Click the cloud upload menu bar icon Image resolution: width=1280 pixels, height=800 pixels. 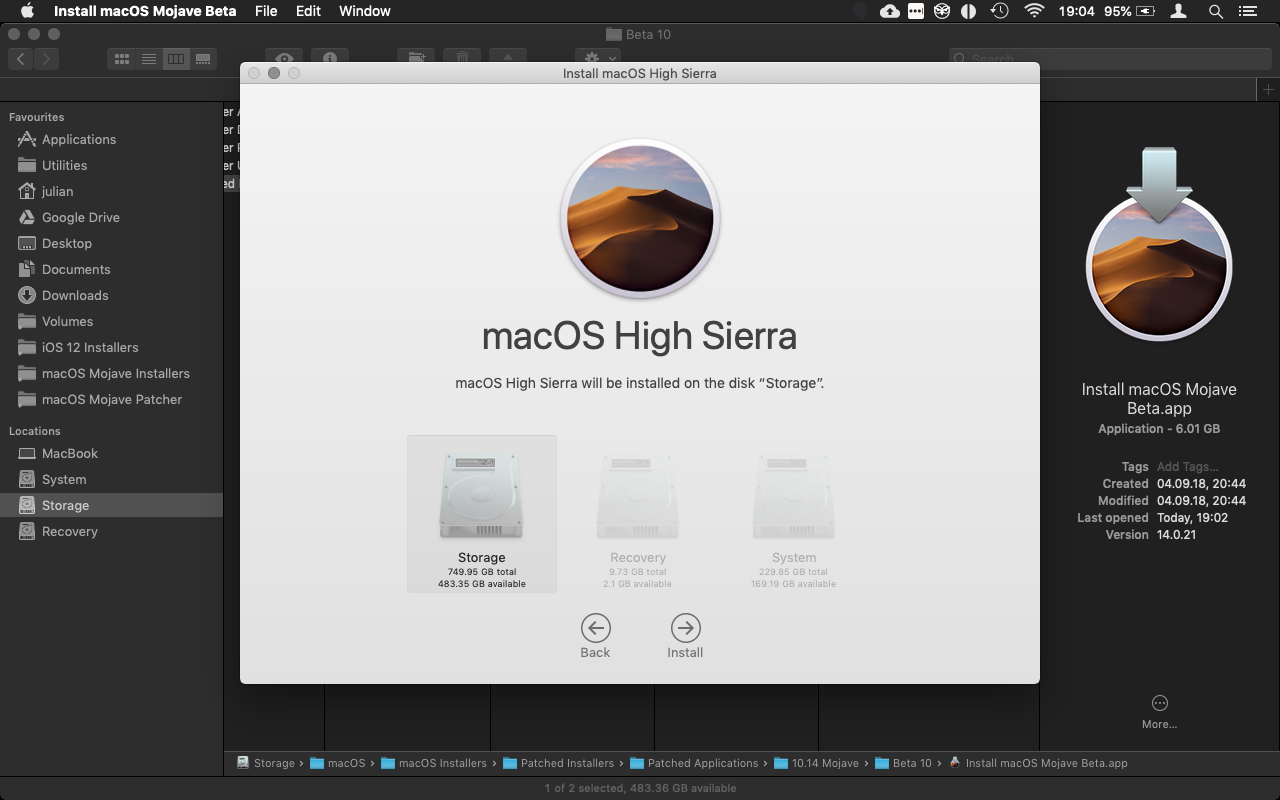tap(890, 11)
